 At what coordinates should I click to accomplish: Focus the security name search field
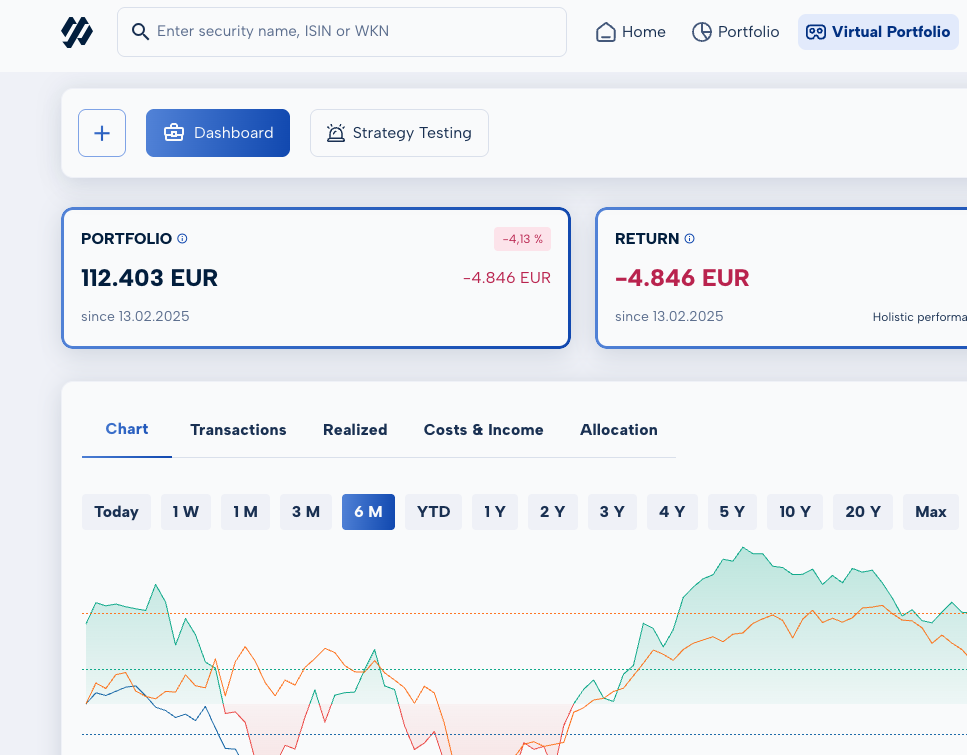(x=342, y=32)
